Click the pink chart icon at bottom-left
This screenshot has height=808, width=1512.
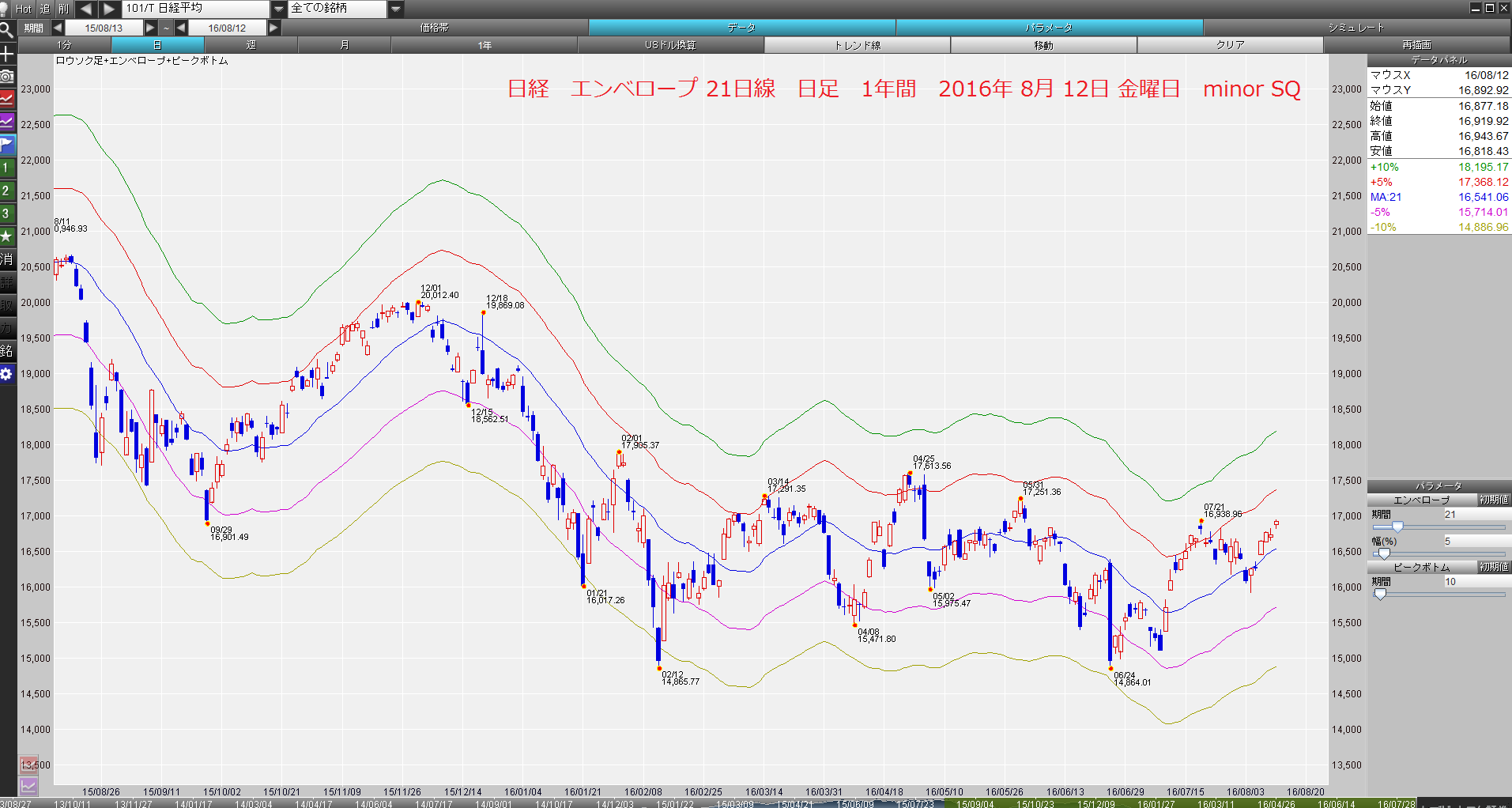pos(28,765)
